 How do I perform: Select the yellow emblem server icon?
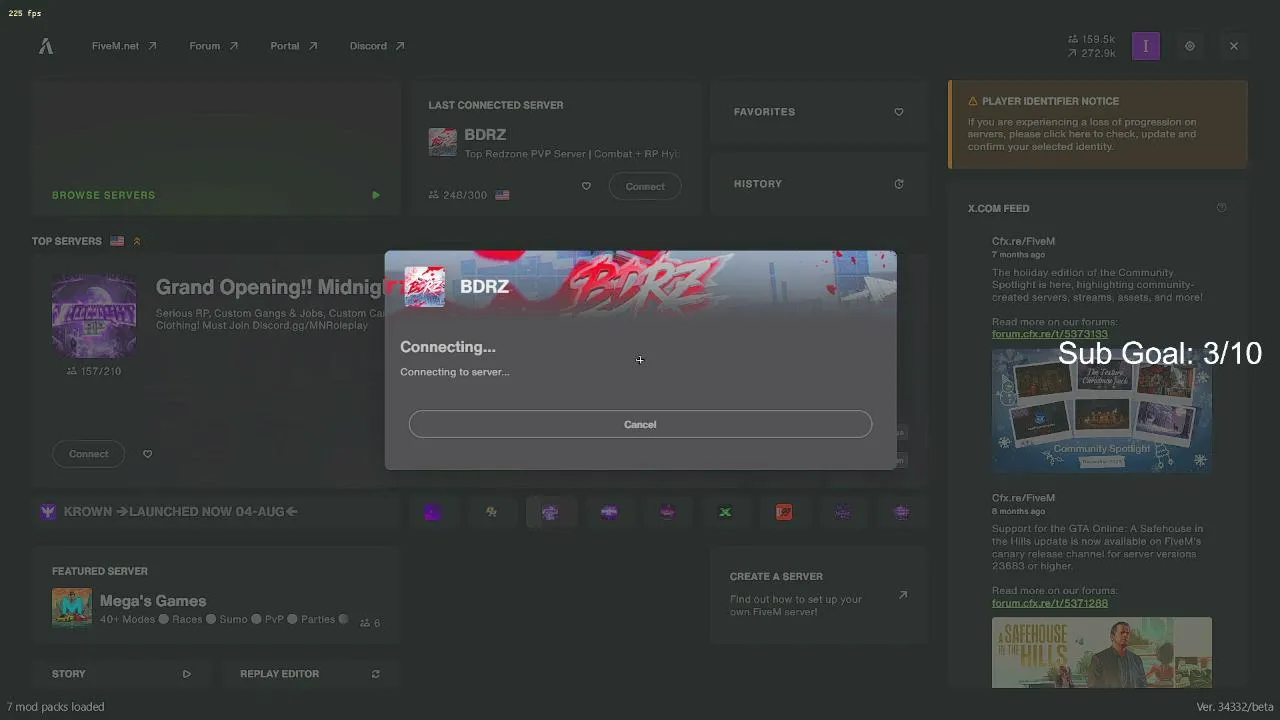click(x=491, y=512)
